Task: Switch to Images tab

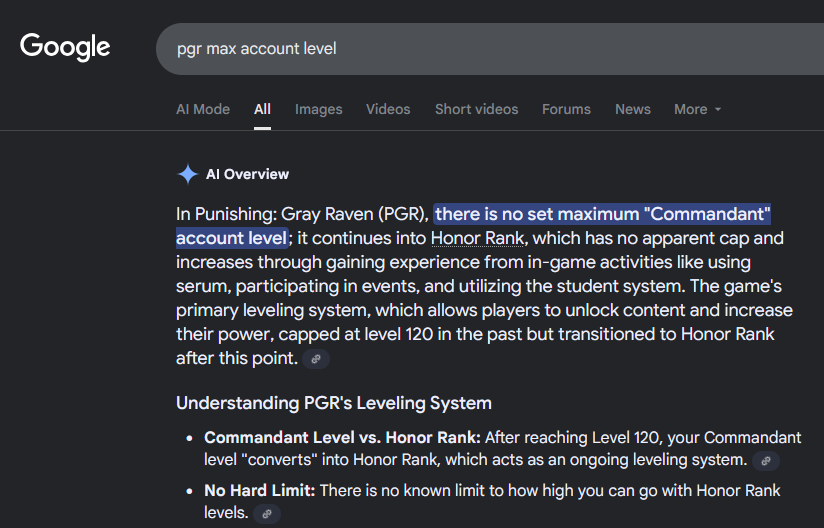Action: coord(318,109)
